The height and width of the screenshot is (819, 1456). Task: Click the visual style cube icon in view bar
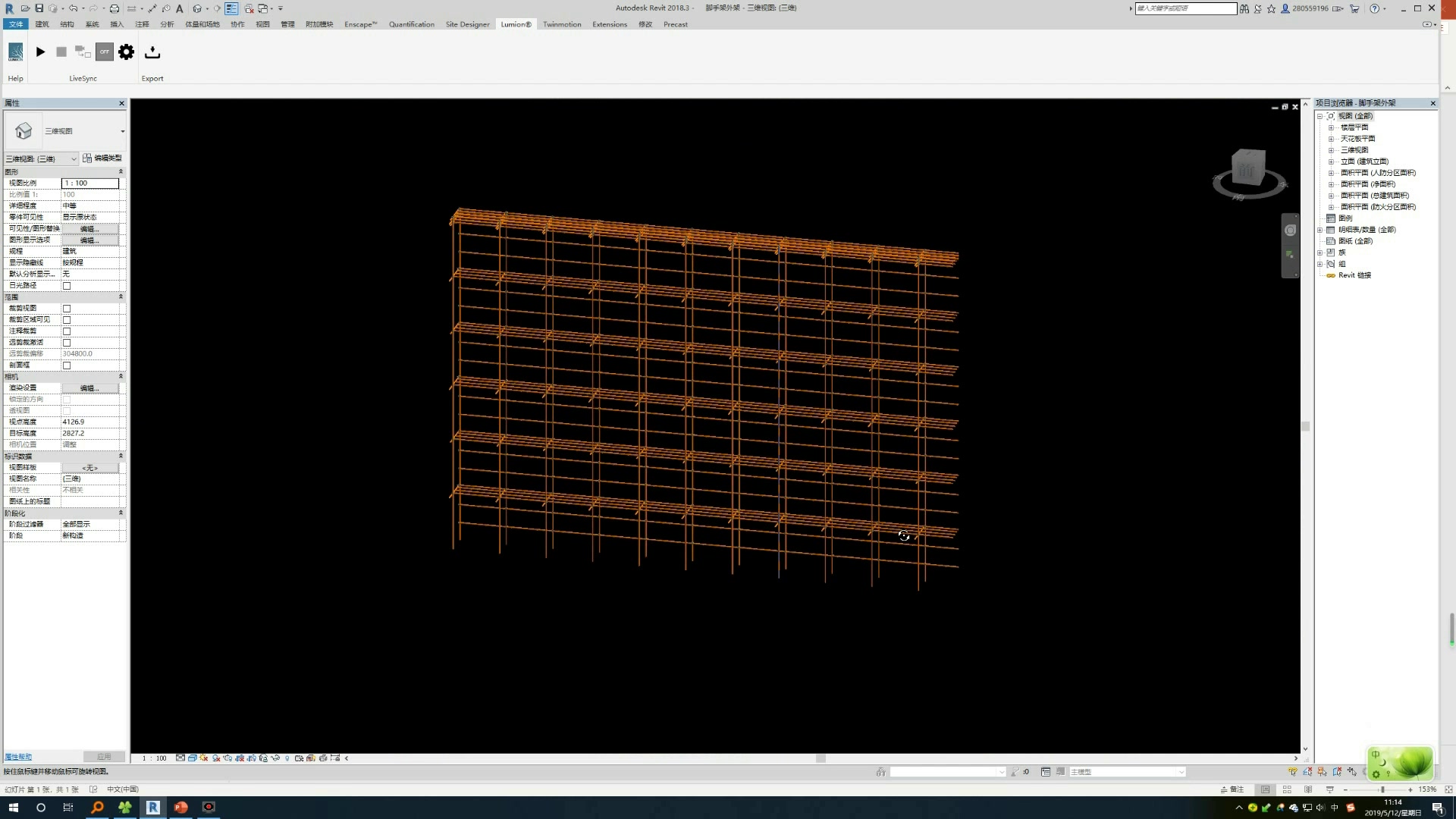tap(193, 758)
